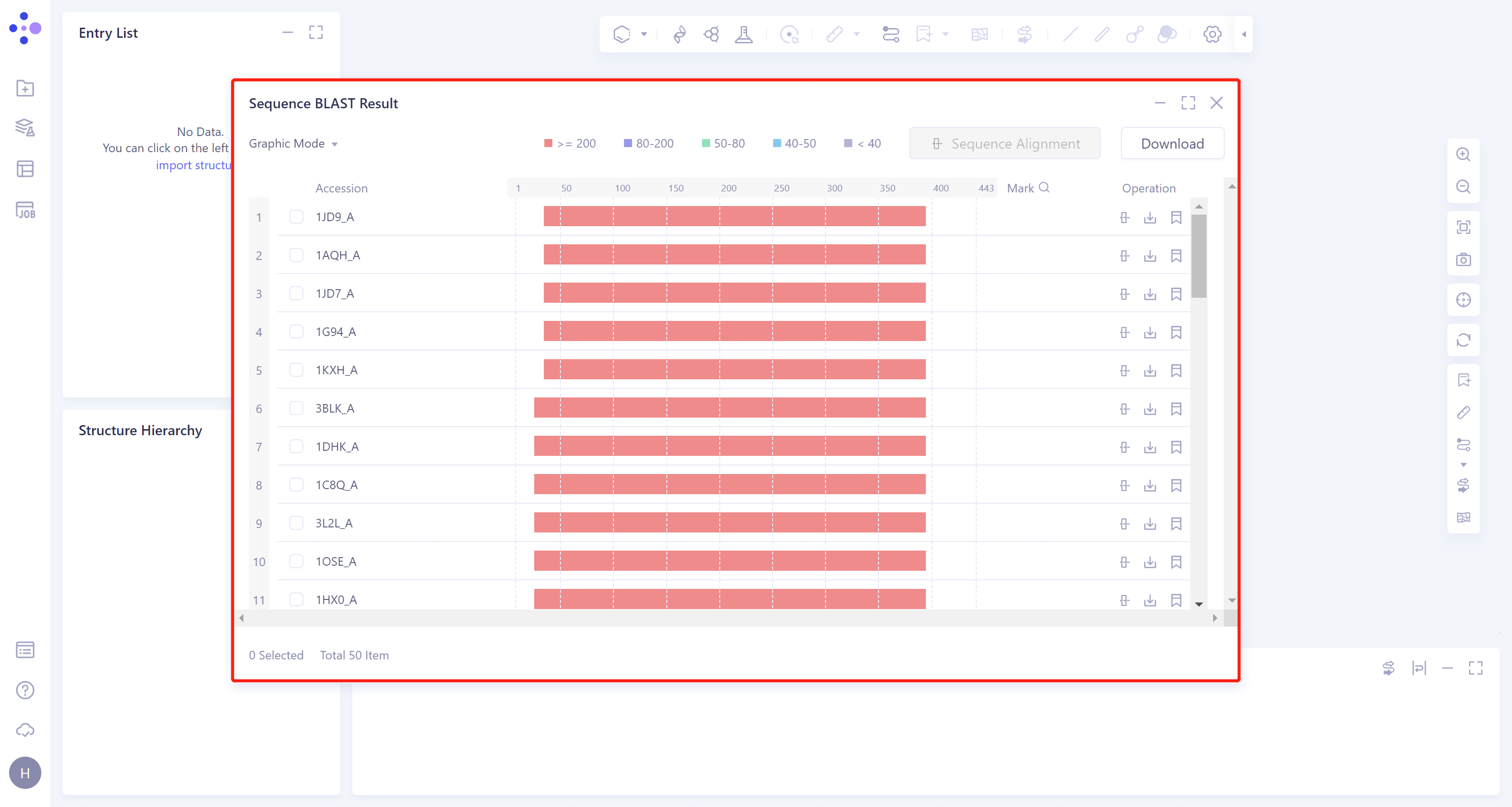Click the red >= 200 legend swatch
This screenshot has width=1512, height=807.
click(x=548, y=144)
